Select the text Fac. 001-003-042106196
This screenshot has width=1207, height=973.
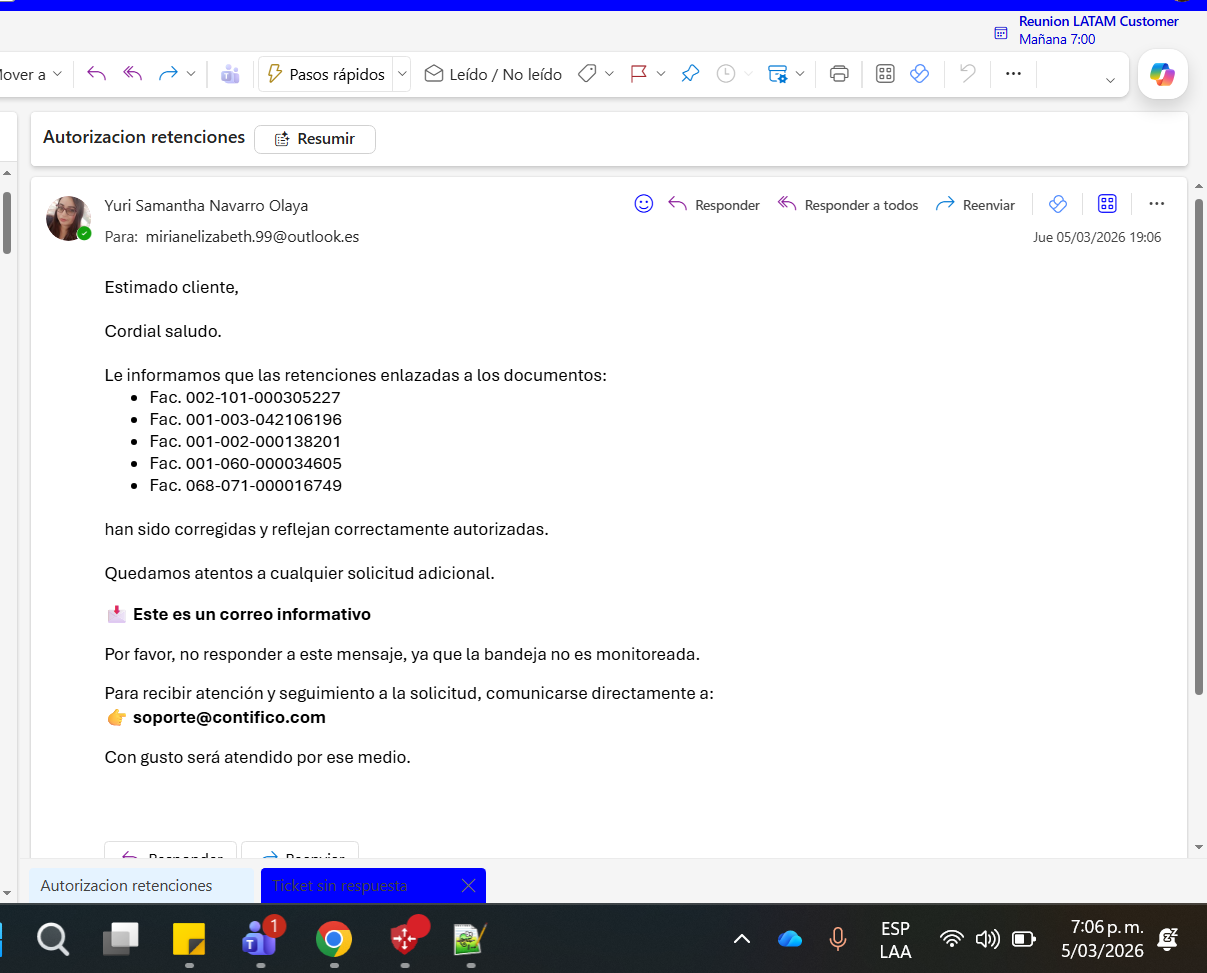point(246,419)
